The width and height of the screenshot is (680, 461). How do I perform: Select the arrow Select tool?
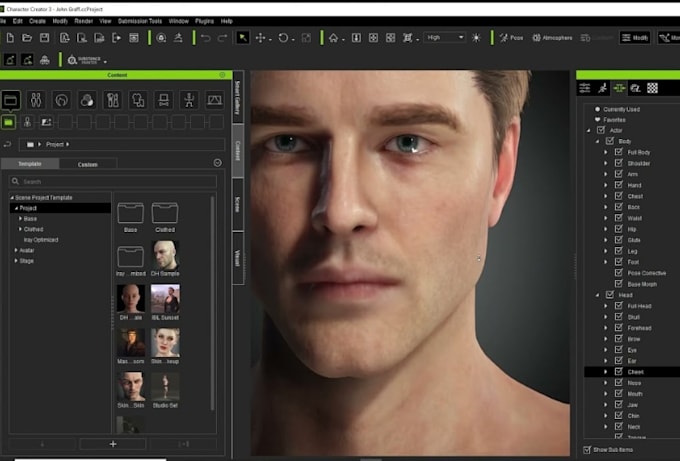pos(242,38)
